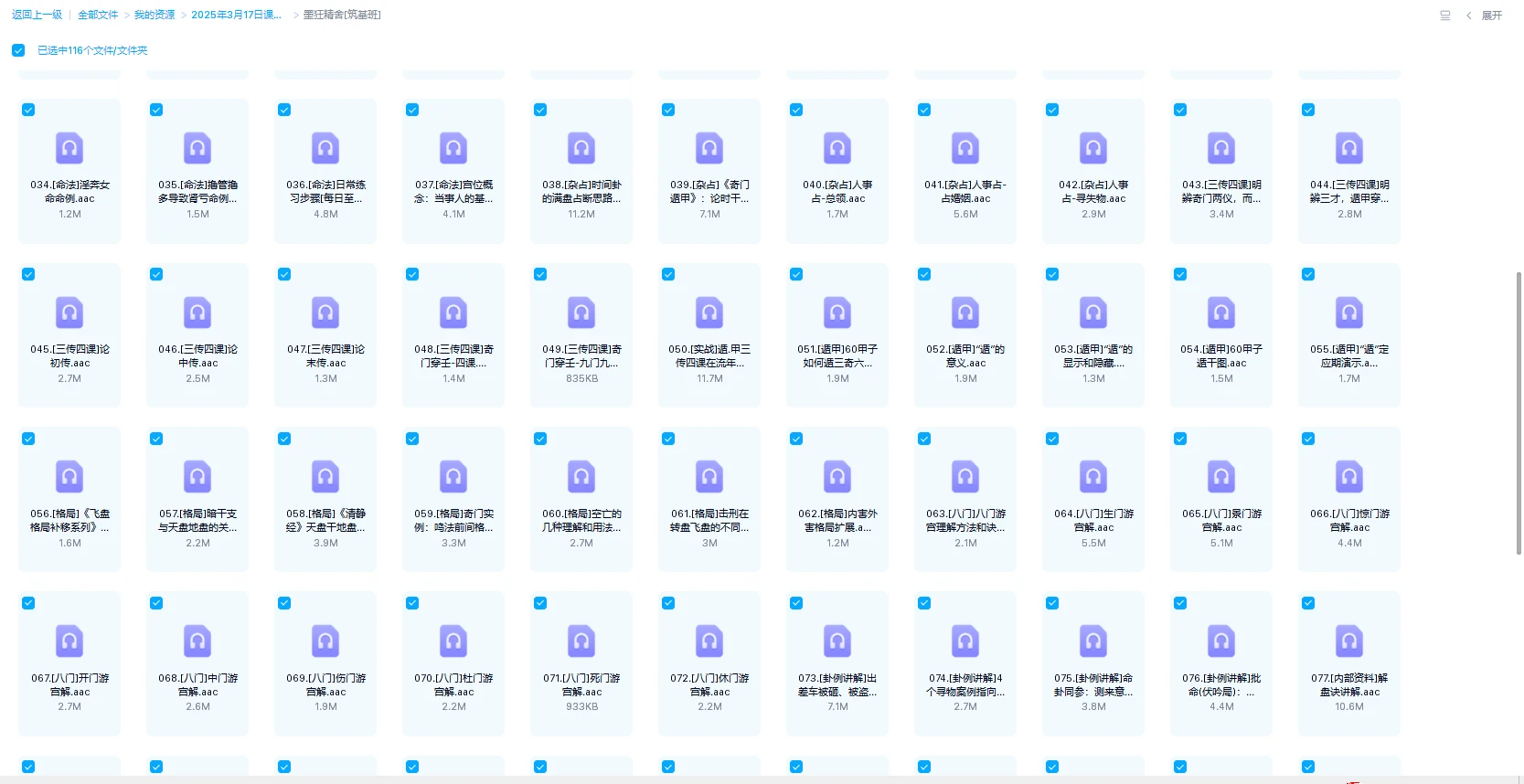Select file name 069.[八门]伤门游宫解.aac

(325, 684)
